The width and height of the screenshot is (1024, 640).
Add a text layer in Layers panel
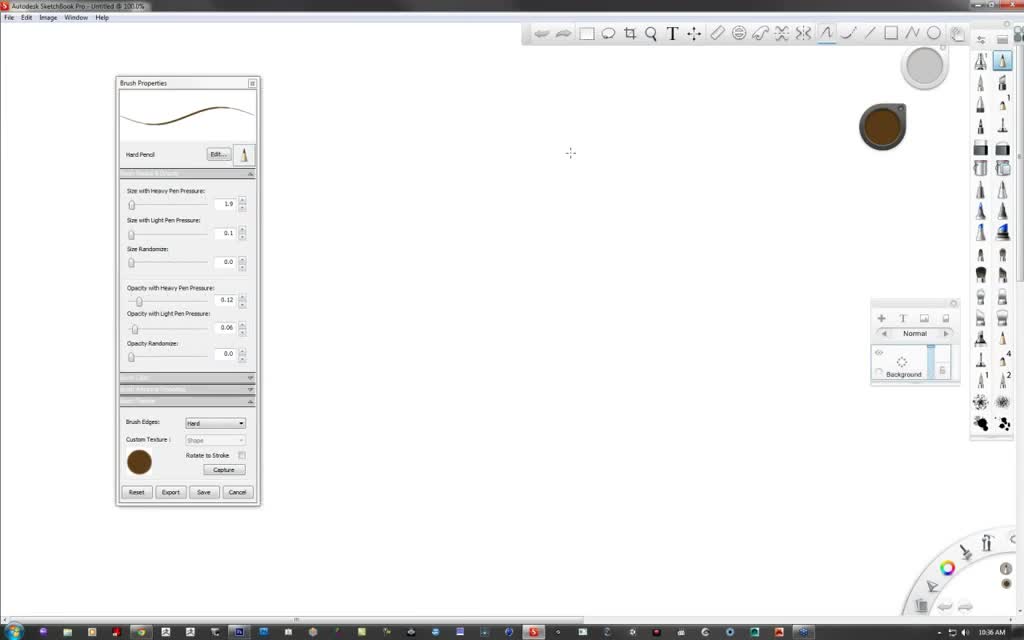(903, 318)
